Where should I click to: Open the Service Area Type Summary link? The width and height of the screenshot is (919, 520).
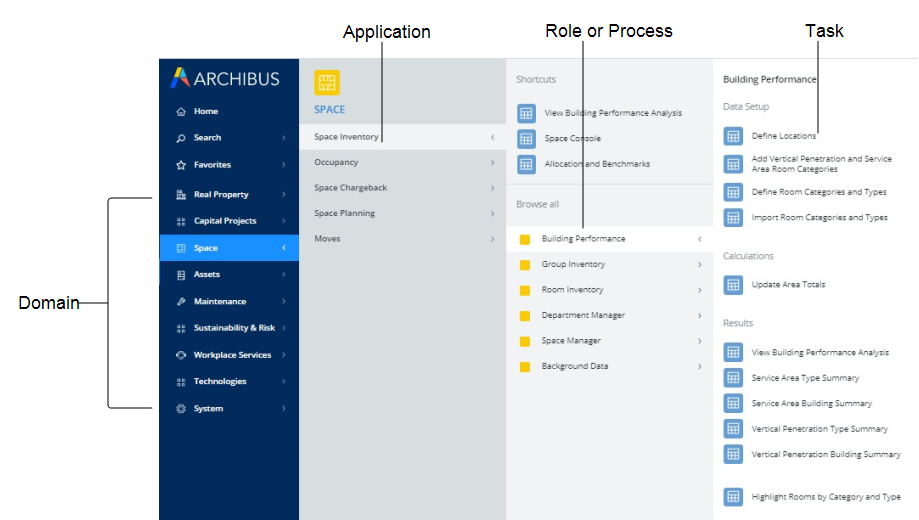805,378
